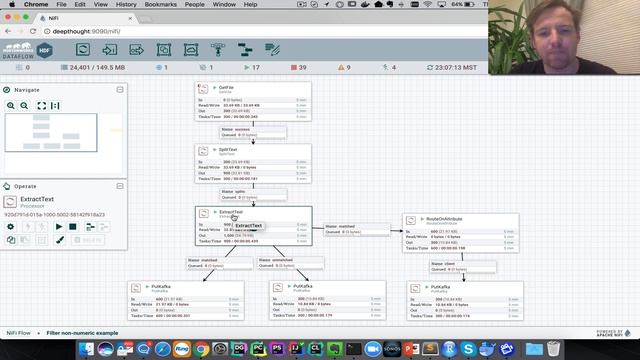Viewport: 640px width, 360px height.
Task: Collapse the Operate panel
Action: pos(120,186)
